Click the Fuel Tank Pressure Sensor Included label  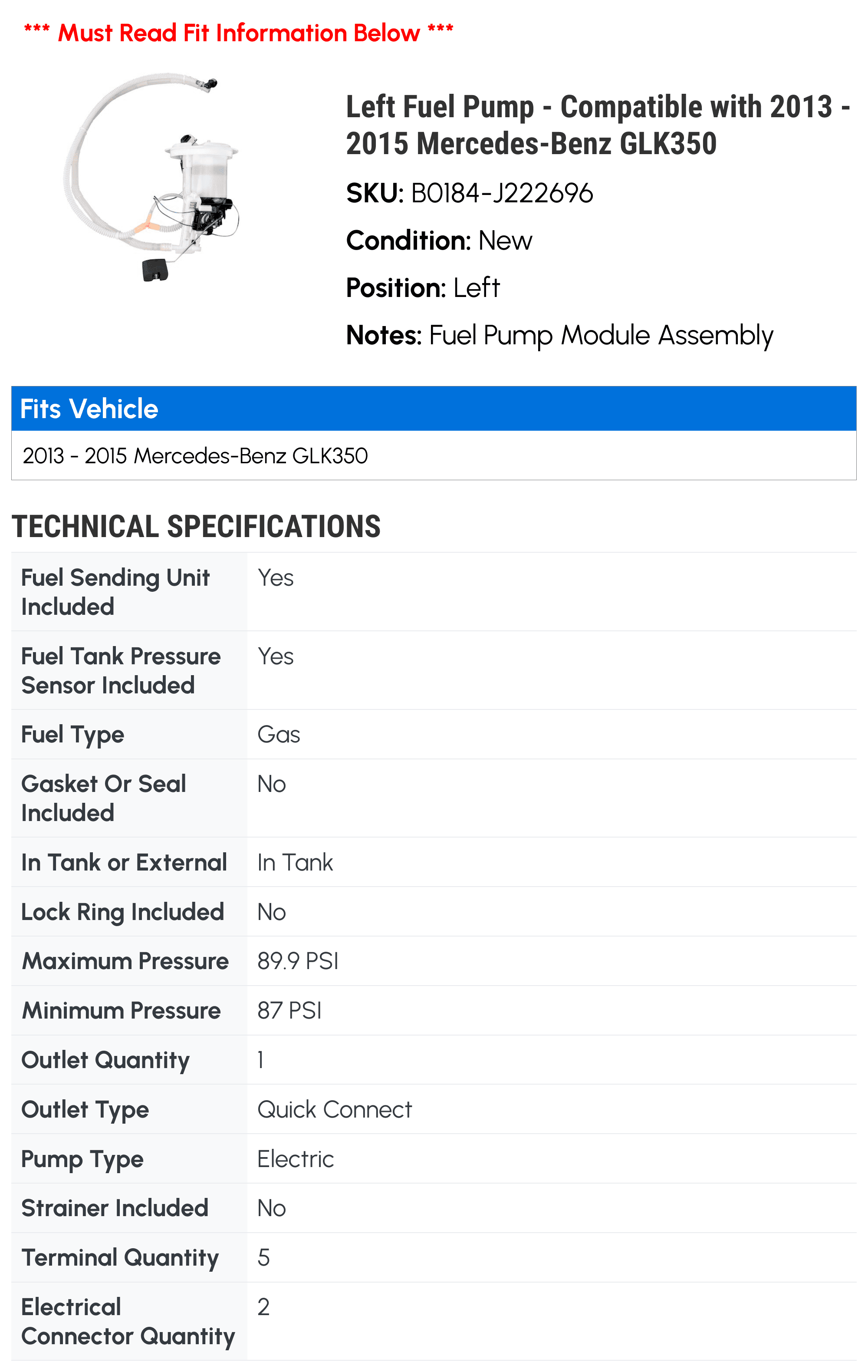coord(121,670)
